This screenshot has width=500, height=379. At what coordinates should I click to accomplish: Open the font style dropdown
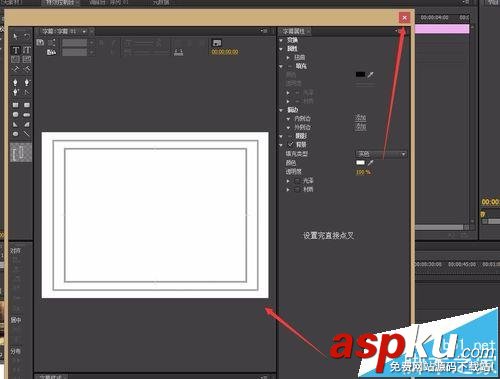(78, 52)
